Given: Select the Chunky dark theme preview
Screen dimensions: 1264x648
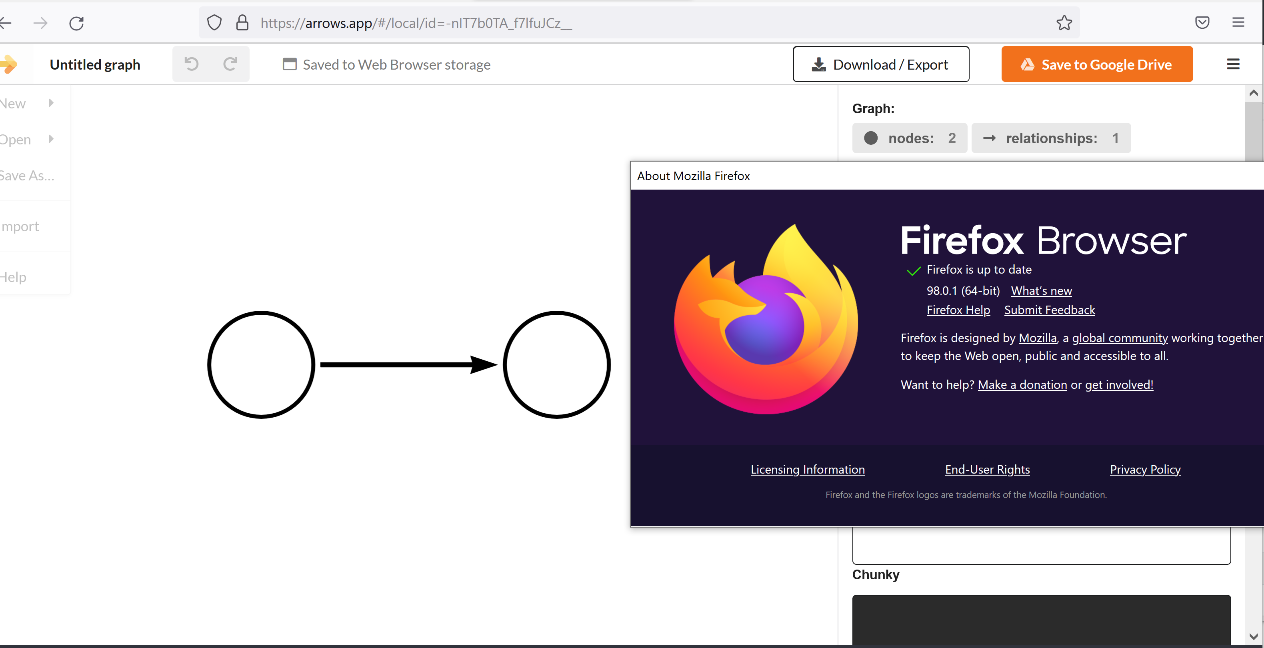Looking at the screenshot, I should click(1041, 620).
